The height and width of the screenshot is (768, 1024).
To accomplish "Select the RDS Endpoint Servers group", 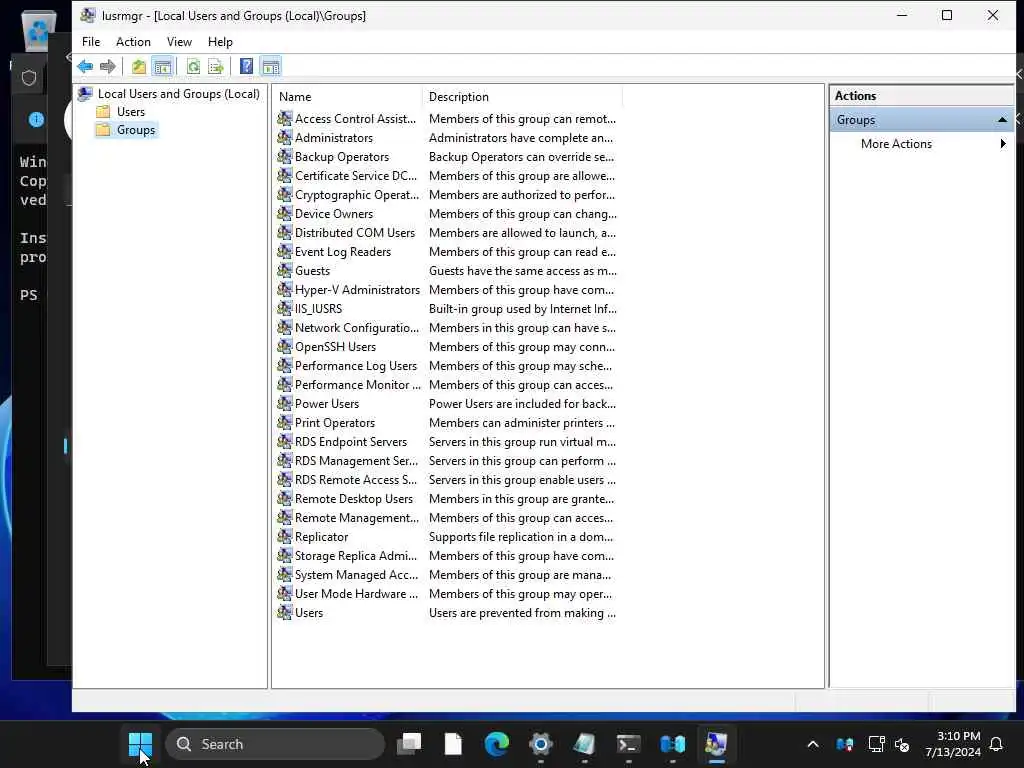I will pos(351,441).
